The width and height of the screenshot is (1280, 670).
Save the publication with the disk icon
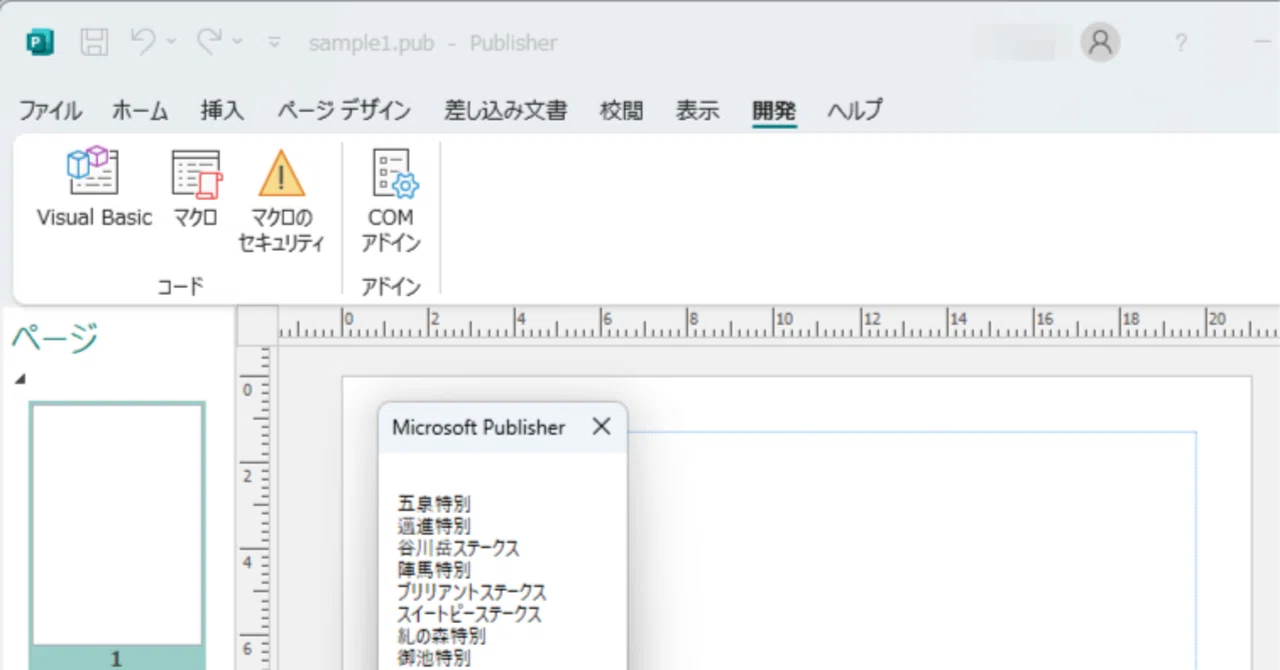pyautogui.click(x=94, y=42)
